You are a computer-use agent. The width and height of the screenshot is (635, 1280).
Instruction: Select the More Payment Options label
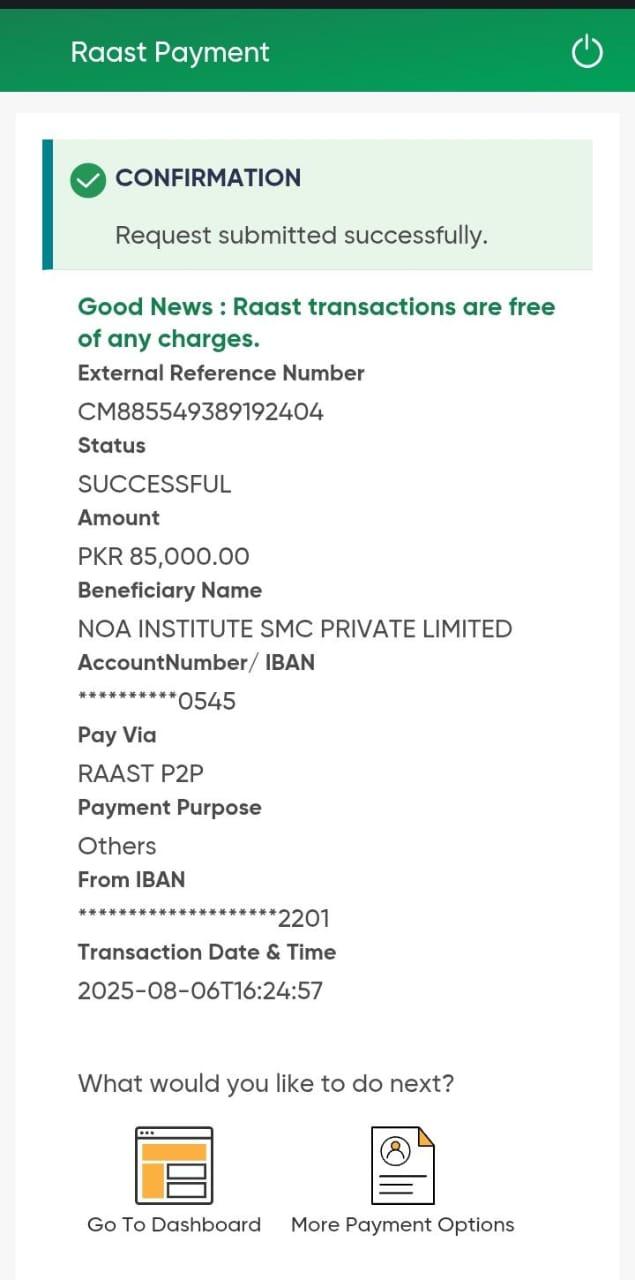(x=402, y=1225)
